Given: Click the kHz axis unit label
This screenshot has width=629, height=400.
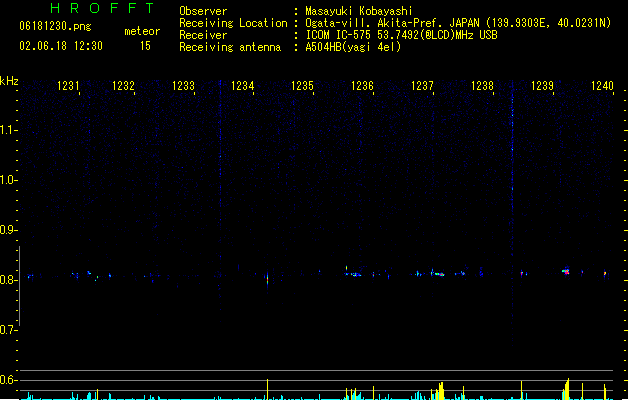Looking at the screenshot, I should (x=9, y=81).
